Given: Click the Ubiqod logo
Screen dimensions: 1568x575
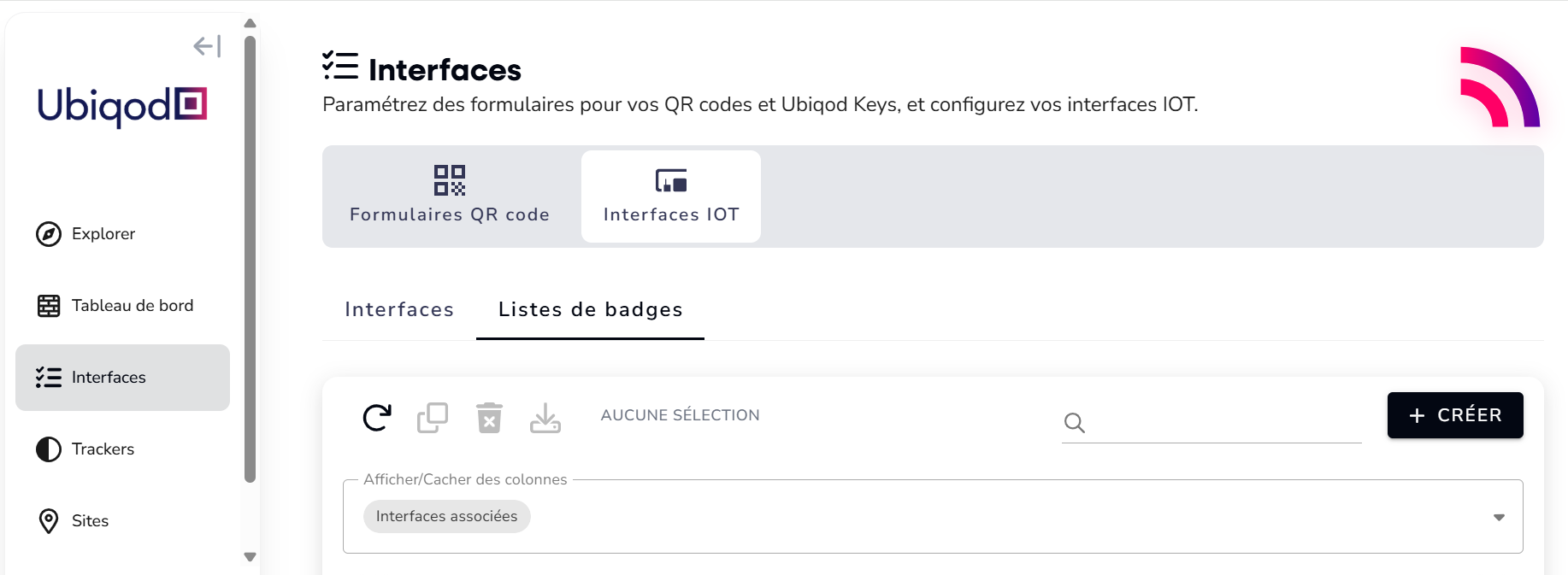Looking at the screenshot, I should [122, 106].
